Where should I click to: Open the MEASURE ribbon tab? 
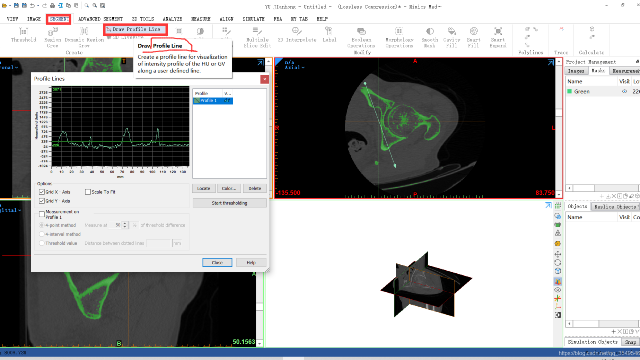click(x=200, y=19)
